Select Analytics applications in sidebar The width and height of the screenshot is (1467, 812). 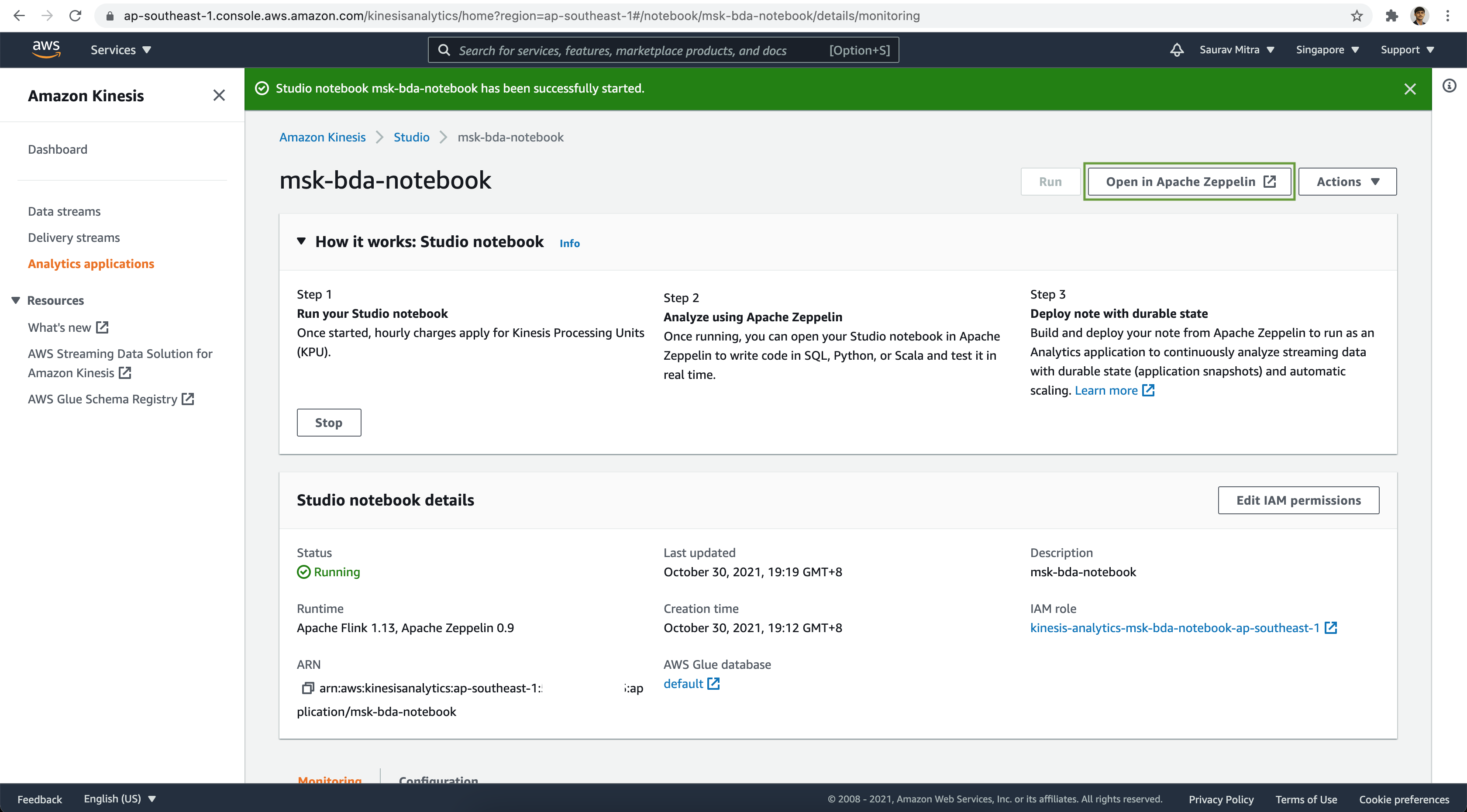pos(91,264)
